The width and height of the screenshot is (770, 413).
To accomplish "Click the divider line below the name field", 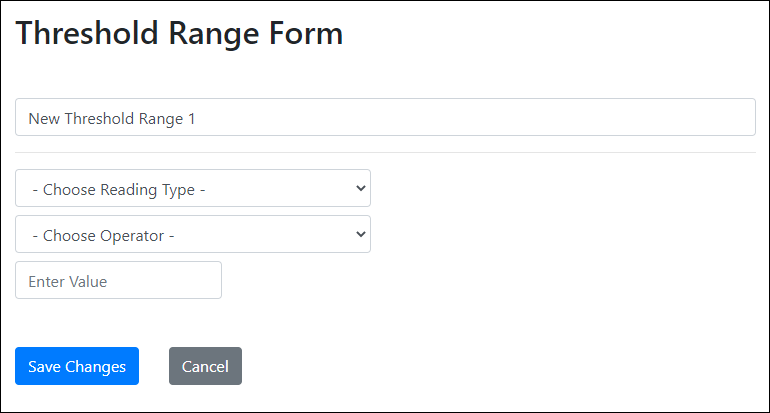I will tap(385, 152).
